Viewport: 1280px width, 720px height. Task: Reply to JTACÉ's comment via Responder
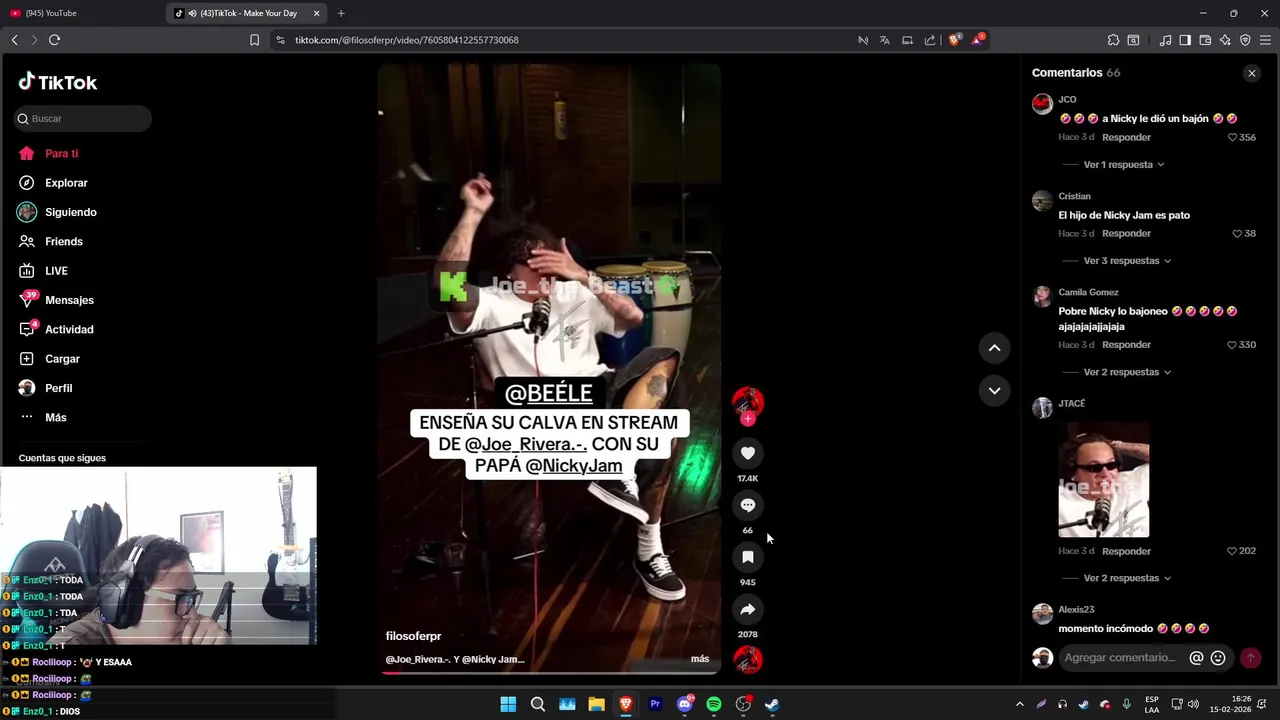point(1126,551)
